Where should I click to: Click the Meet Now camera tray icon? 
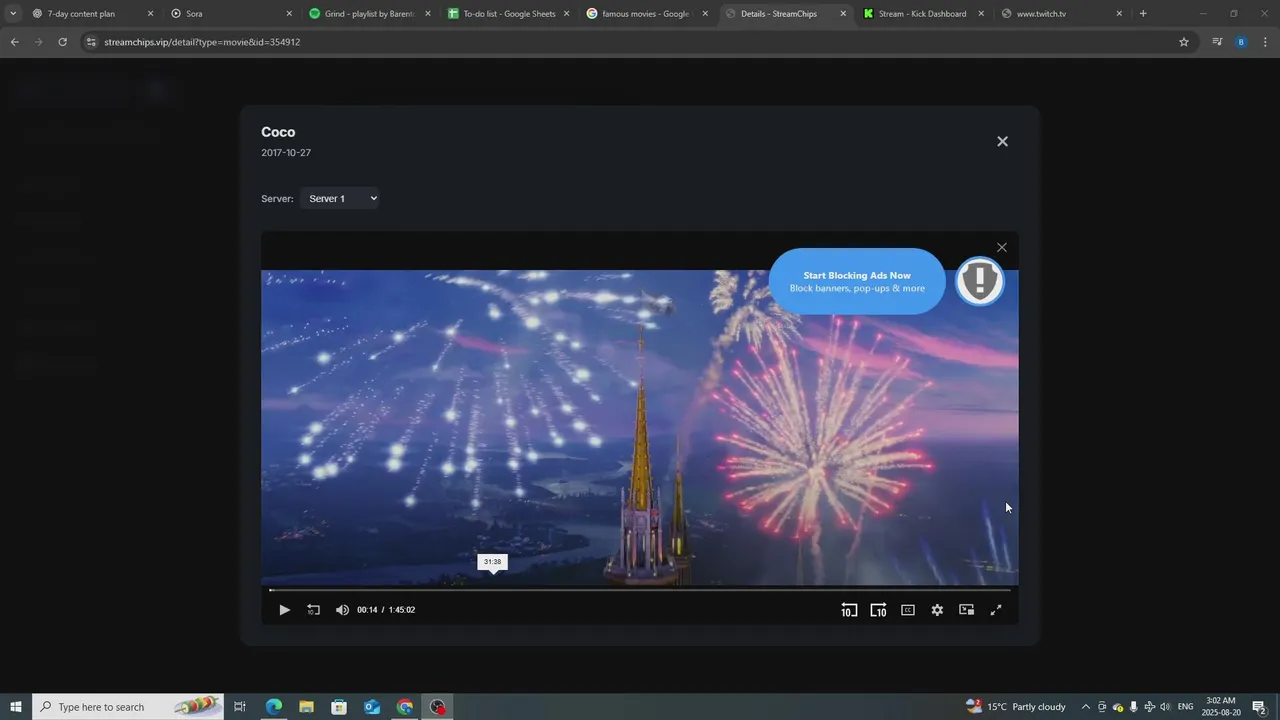click(1102, 707)
